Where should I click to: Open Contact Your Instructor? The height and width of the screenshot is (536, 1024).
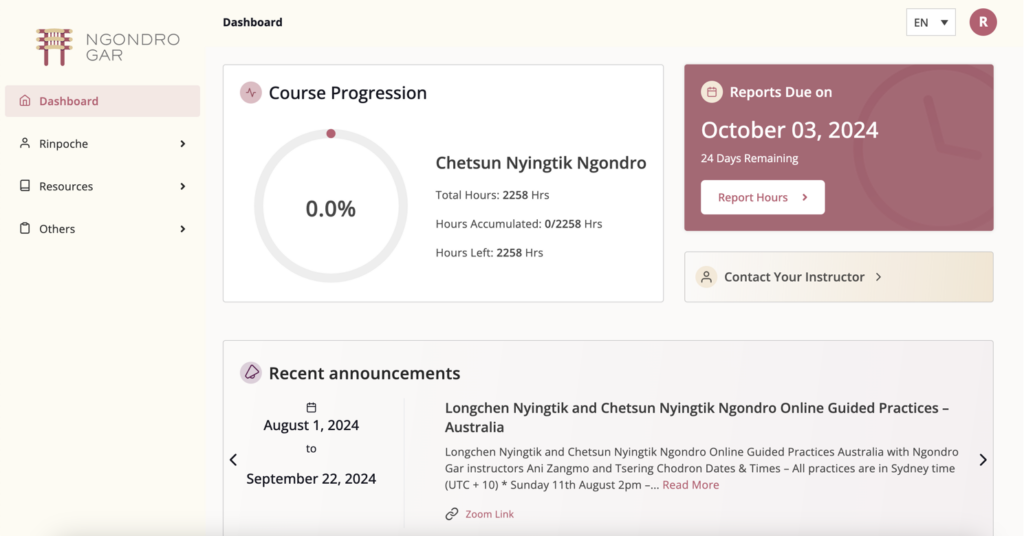[794, 277]
